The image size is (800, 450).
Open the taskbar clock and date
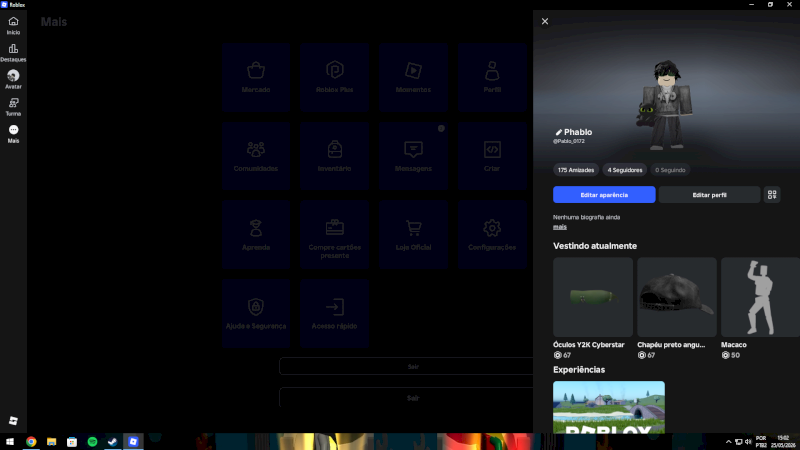pos(783,442)
